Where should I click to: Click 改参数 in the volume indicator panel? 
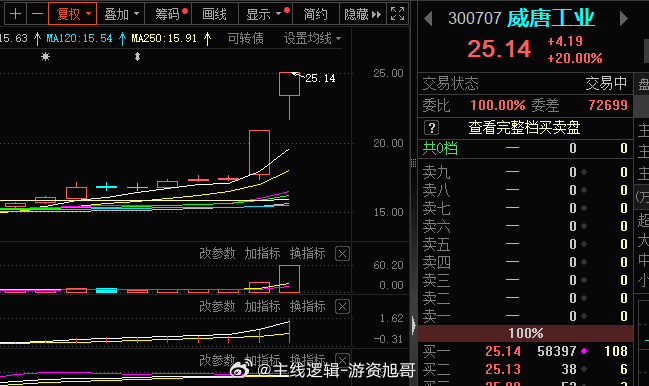[x=217, y=253]
